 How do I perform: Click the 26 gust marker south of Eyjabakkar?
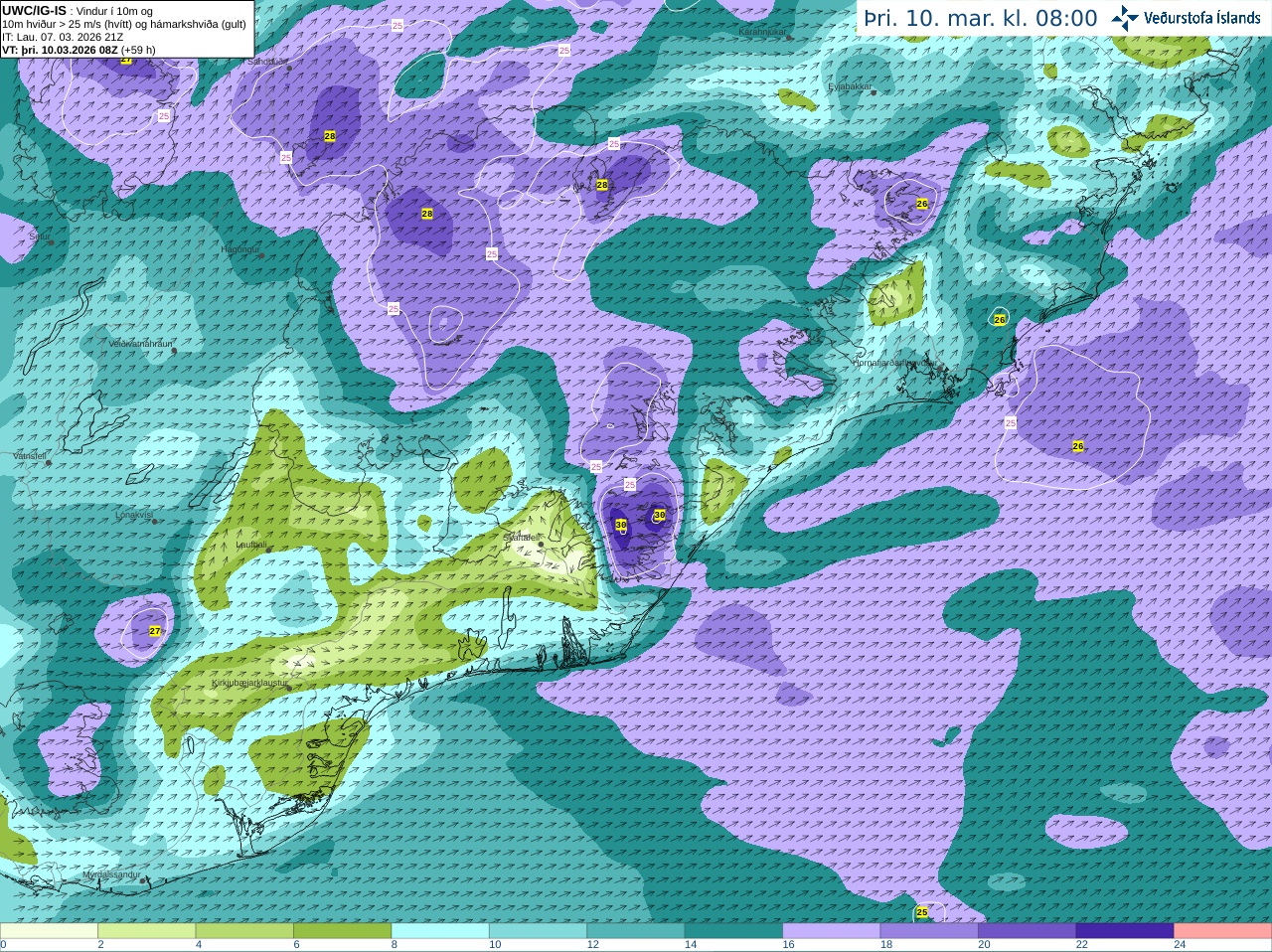click(922, 204)
